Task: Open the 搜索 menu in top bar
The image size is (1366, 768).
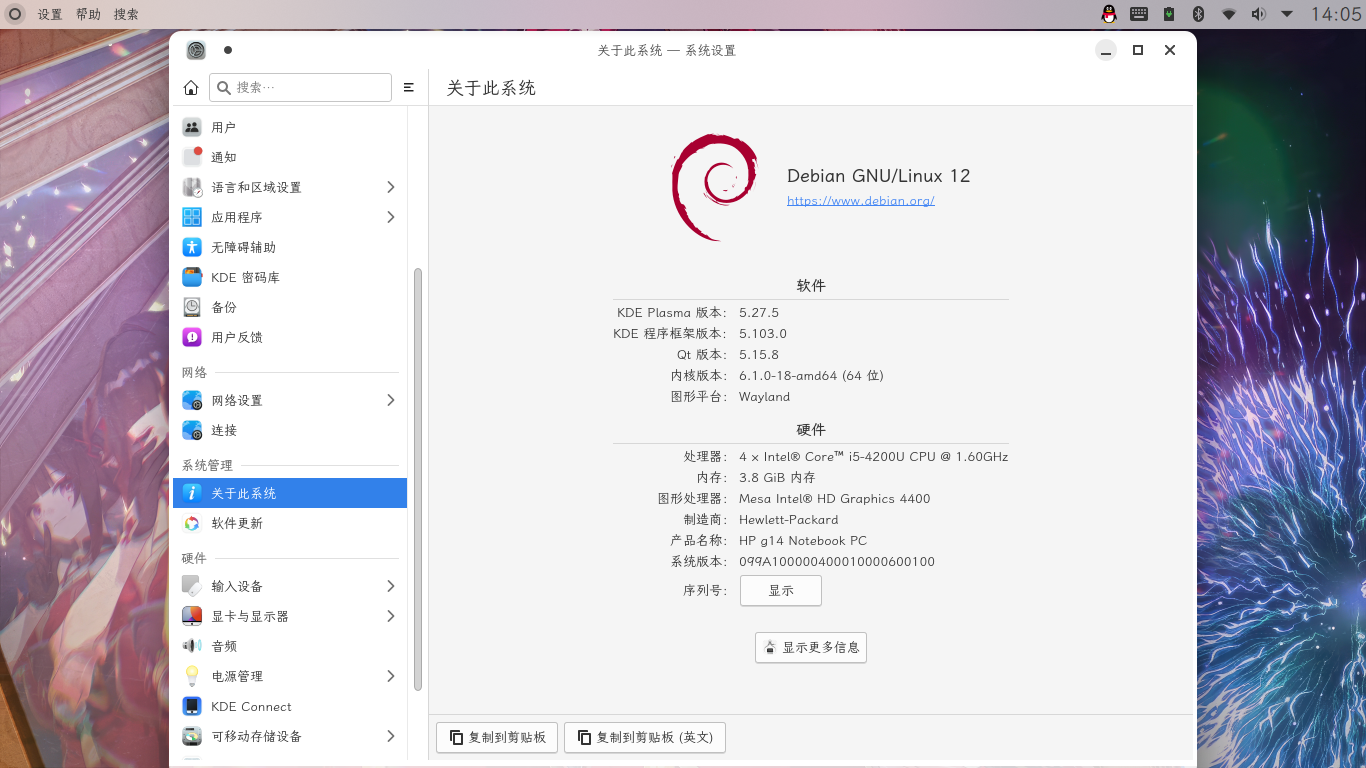Action: [126, 14]
